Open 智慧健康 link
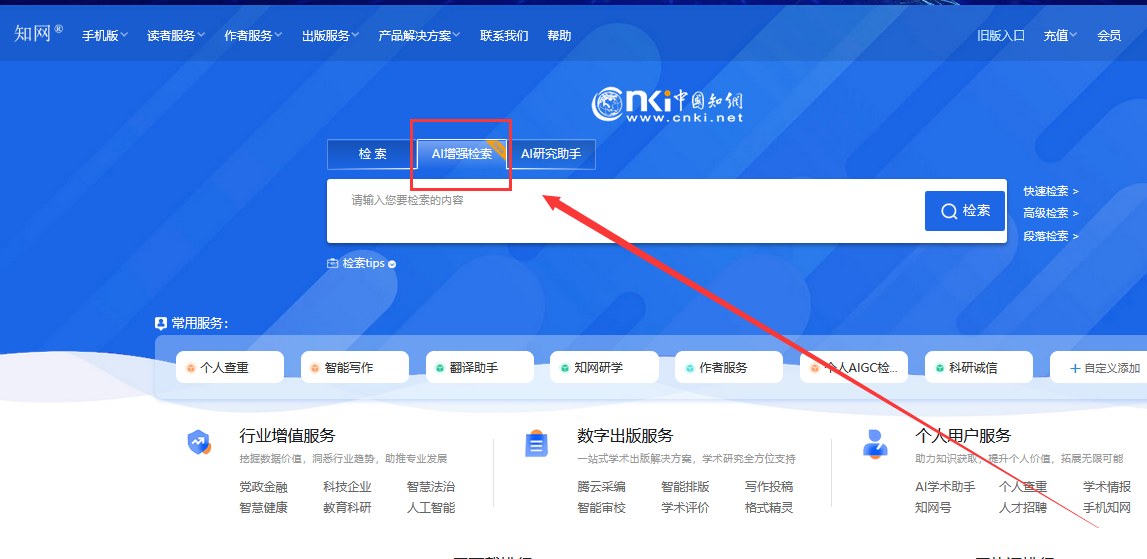The width and height of the screenshot is (1147, 559). [x=263, y=508]
